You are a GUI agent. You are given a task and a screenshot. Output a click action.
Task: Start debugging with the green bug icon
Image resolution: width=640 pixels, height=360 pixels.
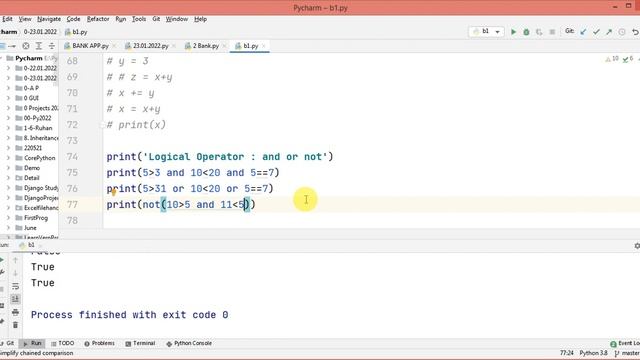pos(527,32)
